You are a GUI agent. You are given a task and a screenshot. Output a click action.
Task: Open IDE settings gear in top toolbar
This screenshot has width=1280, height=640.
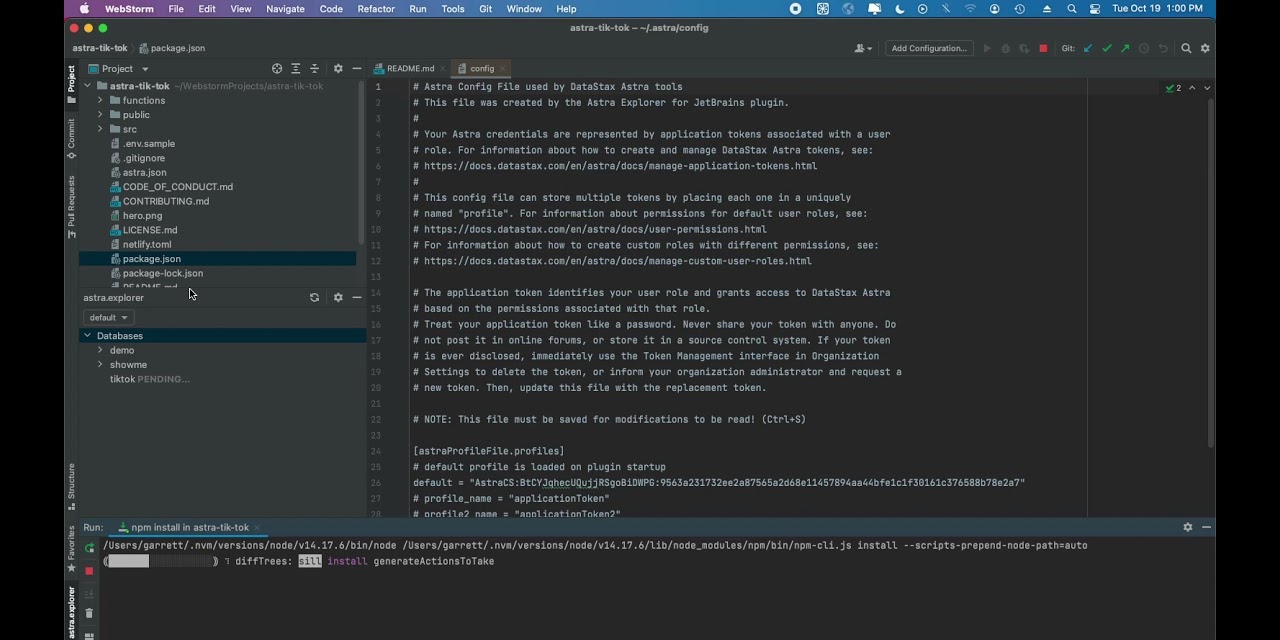pyautogui.click(x=1205, y=48)
